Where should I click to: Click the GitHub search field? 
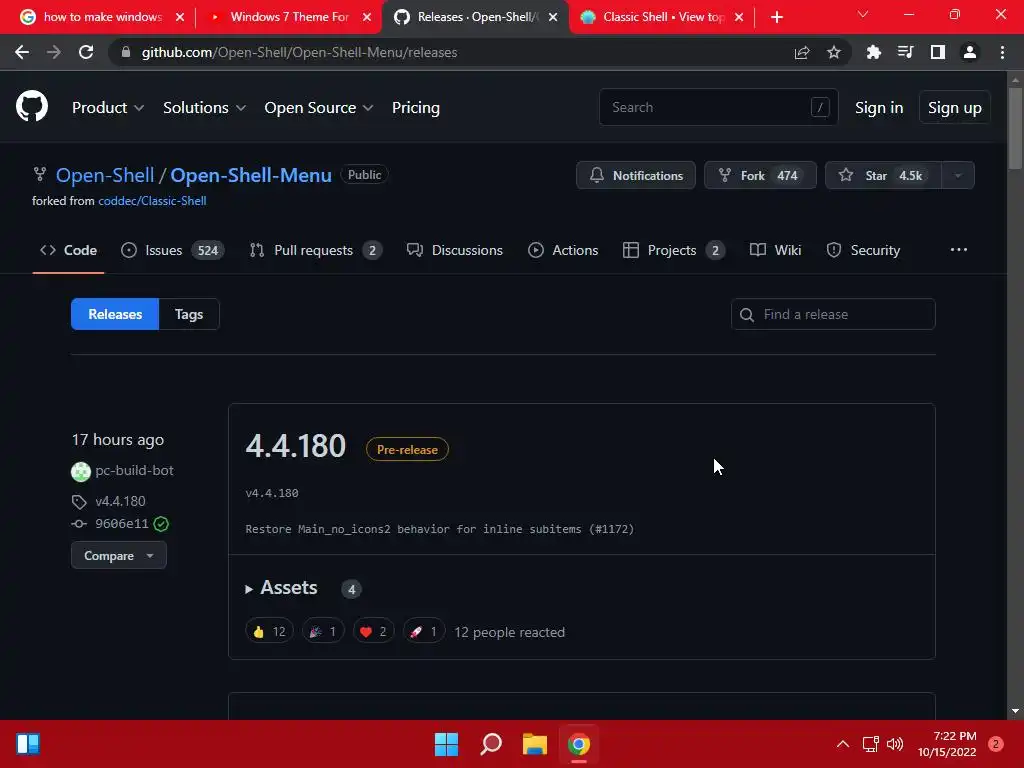[x=718, y=107]
